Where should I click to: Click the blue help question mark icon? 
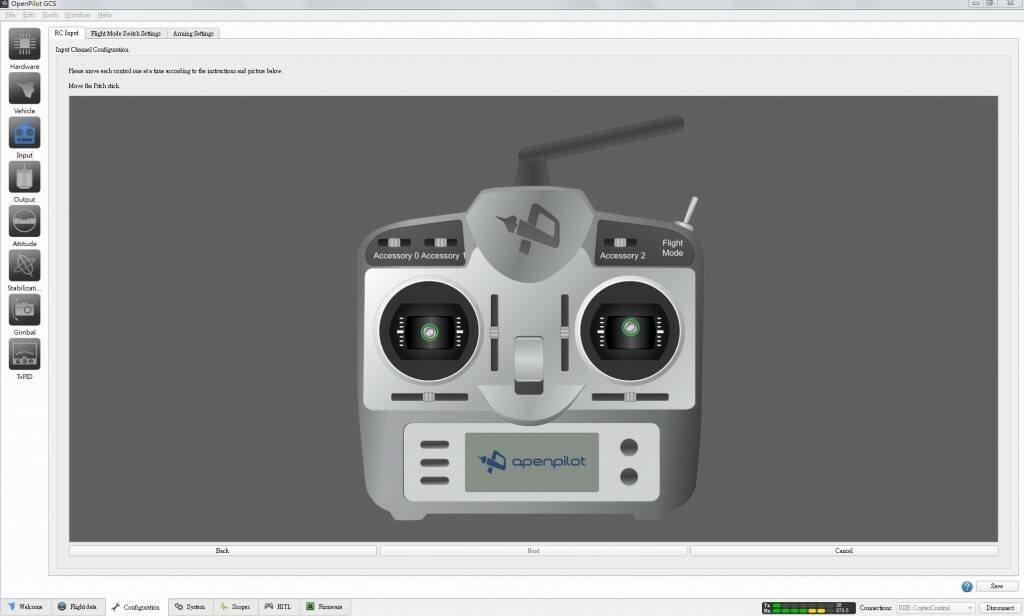click(x=967, y=587)
